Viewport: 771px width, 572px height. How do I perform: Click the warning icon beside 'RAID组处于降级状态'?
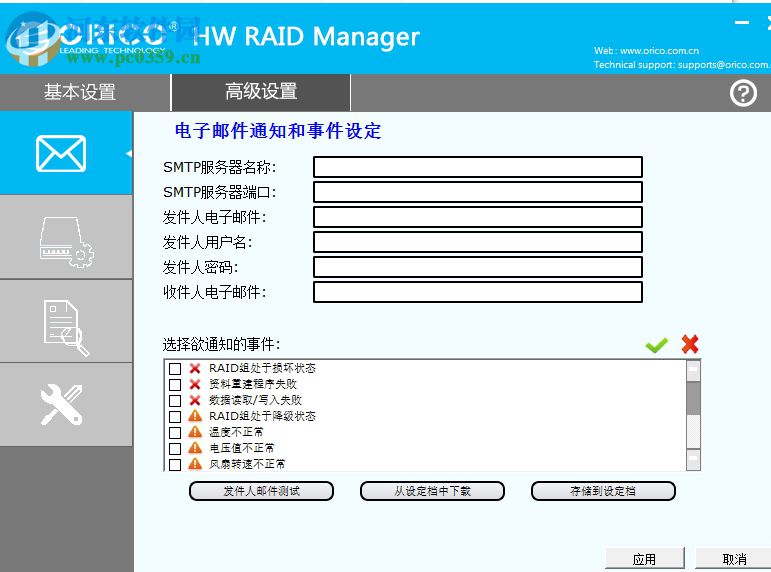(195, 416)
